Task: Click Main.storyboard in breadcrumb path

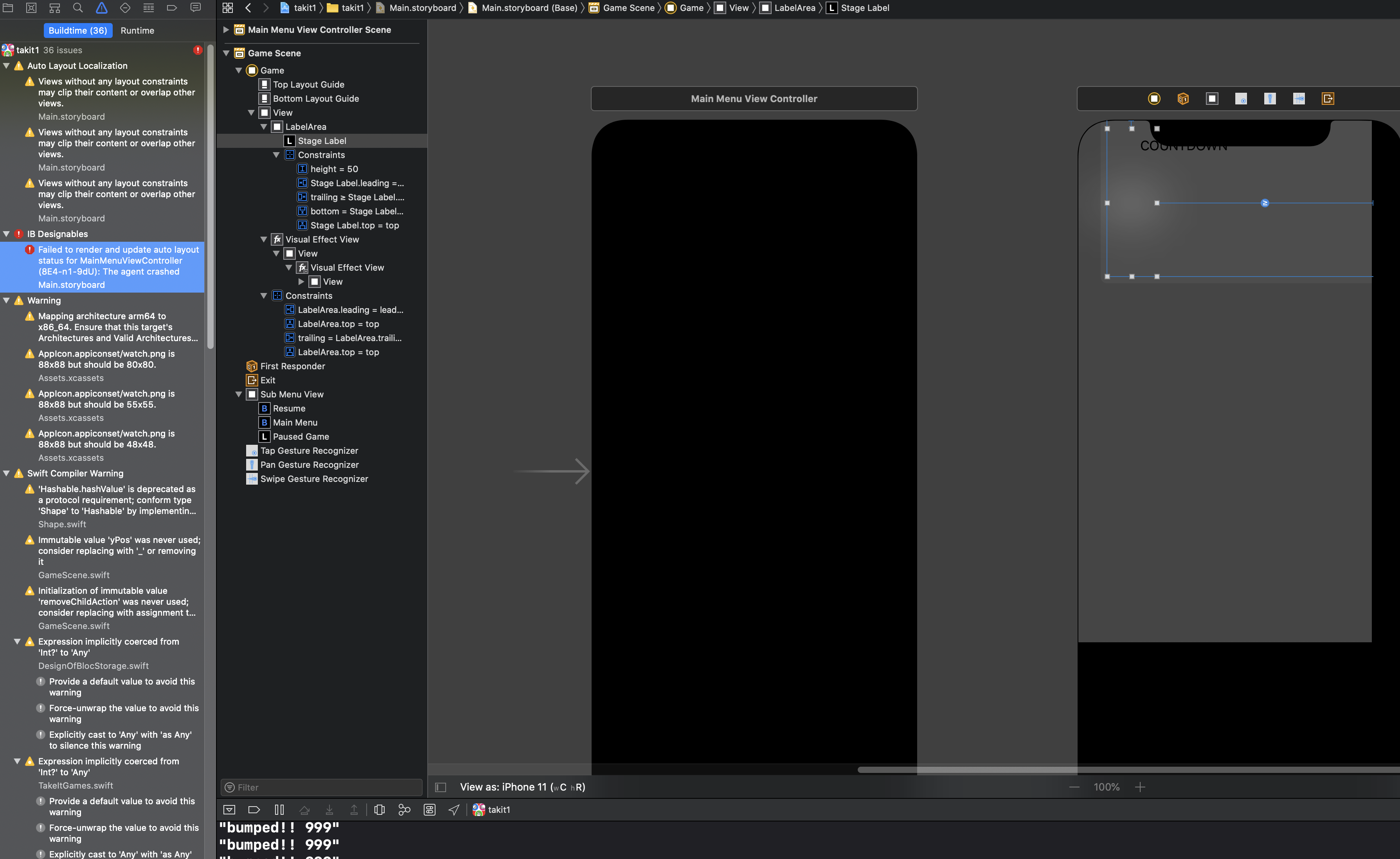Action: 422,8
